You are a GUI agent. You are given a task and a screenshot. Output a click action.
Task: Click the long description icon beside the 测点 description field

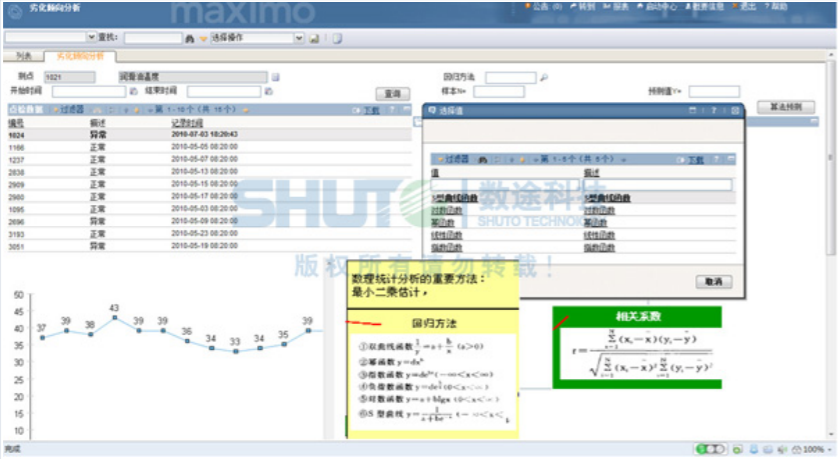[x=276, y=77]
